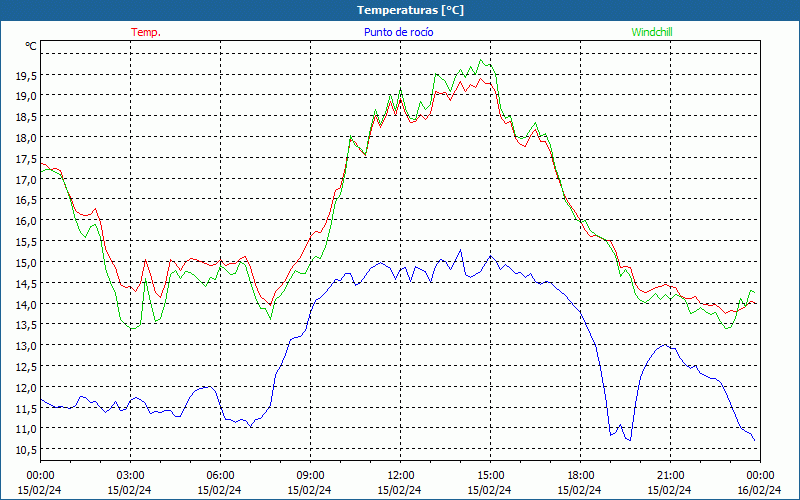Select the red 'Temp.' legend label
The image size is (800, 500).
(x=146, y=32)
